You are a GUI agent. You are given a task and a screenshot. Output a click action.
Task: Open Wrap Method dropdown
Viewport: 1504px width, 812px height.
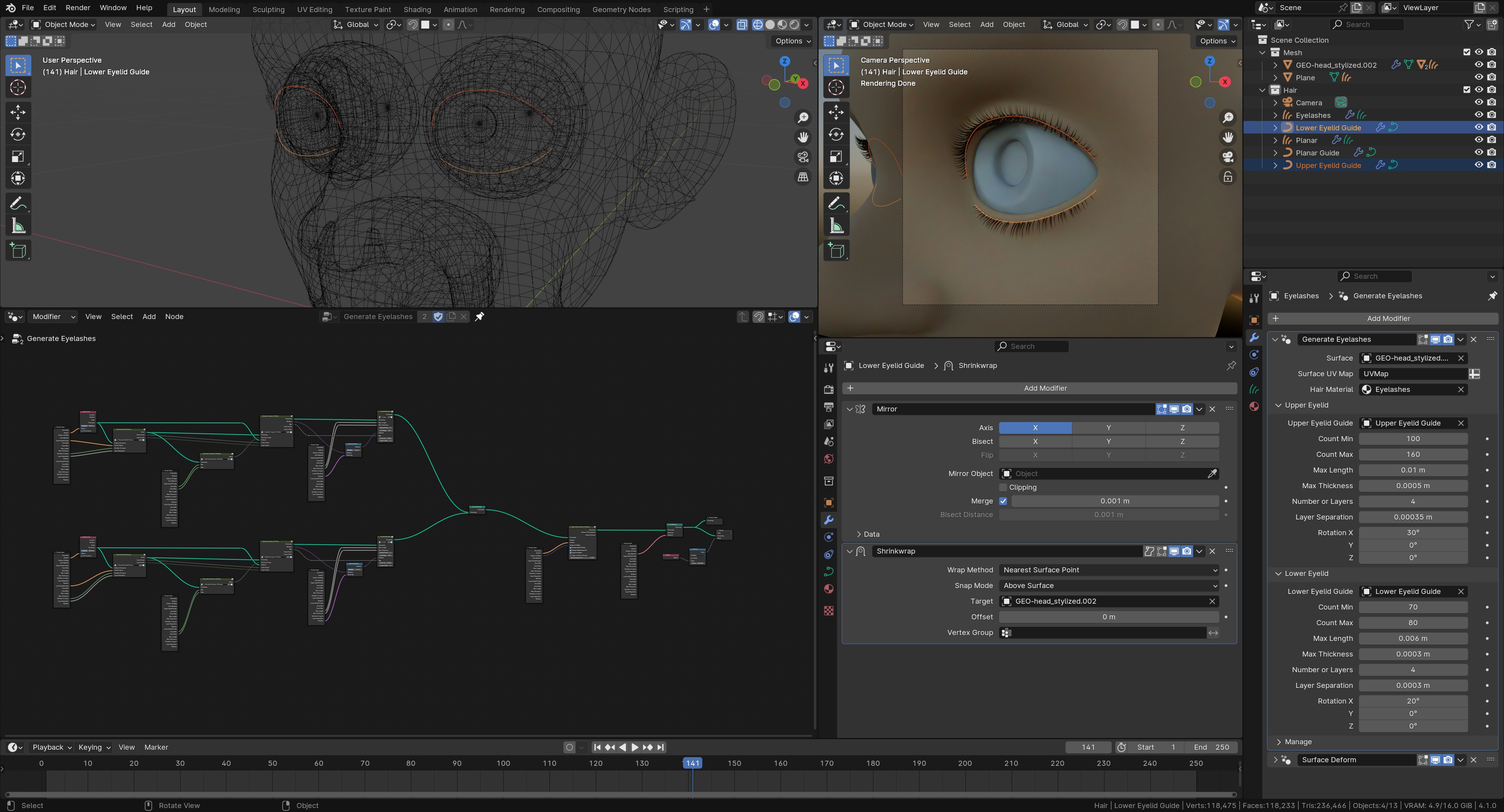tap(1109, 570)
